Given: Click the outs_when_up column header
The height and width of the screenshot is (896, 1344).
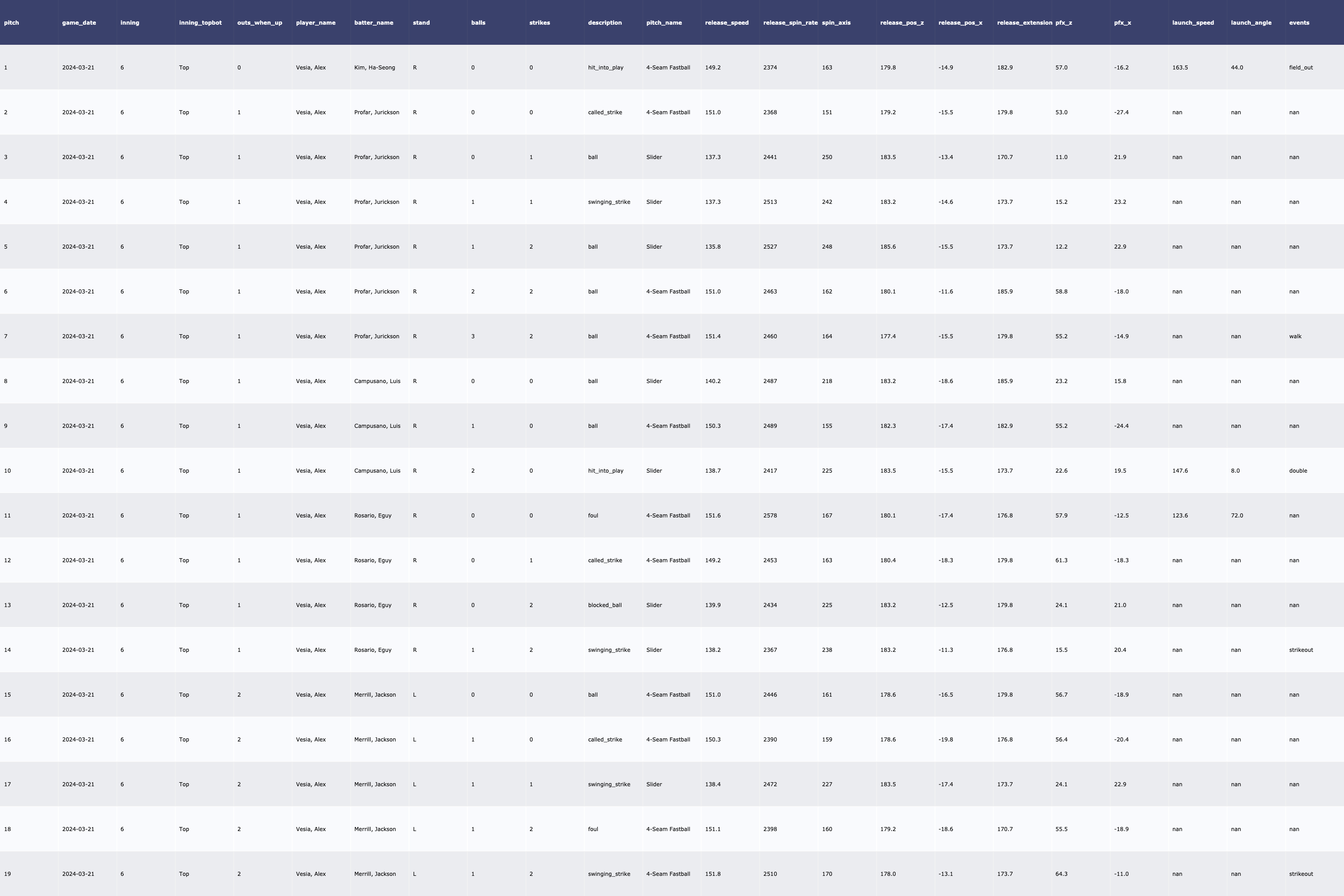Looking at the screenshot, I should [x=259, y=23].
